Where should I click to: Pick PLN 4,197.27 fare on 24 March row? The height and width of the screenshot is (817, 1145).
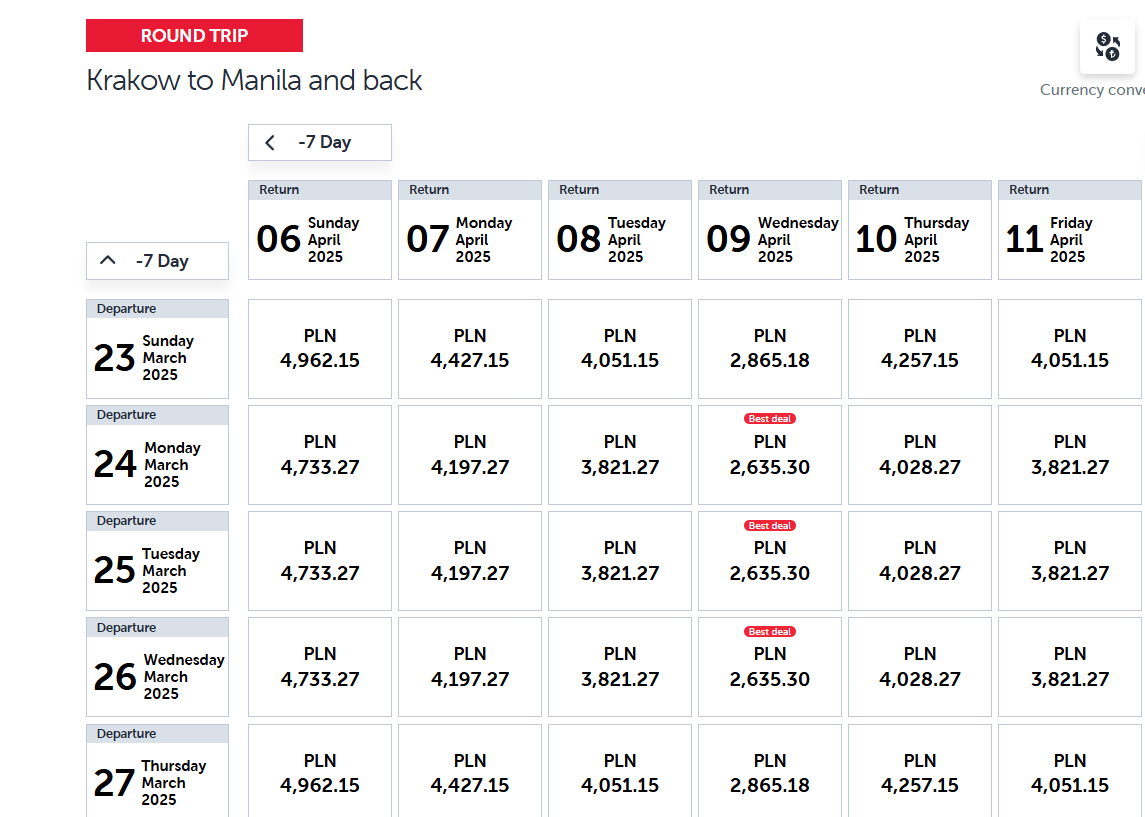click(470, 455)
